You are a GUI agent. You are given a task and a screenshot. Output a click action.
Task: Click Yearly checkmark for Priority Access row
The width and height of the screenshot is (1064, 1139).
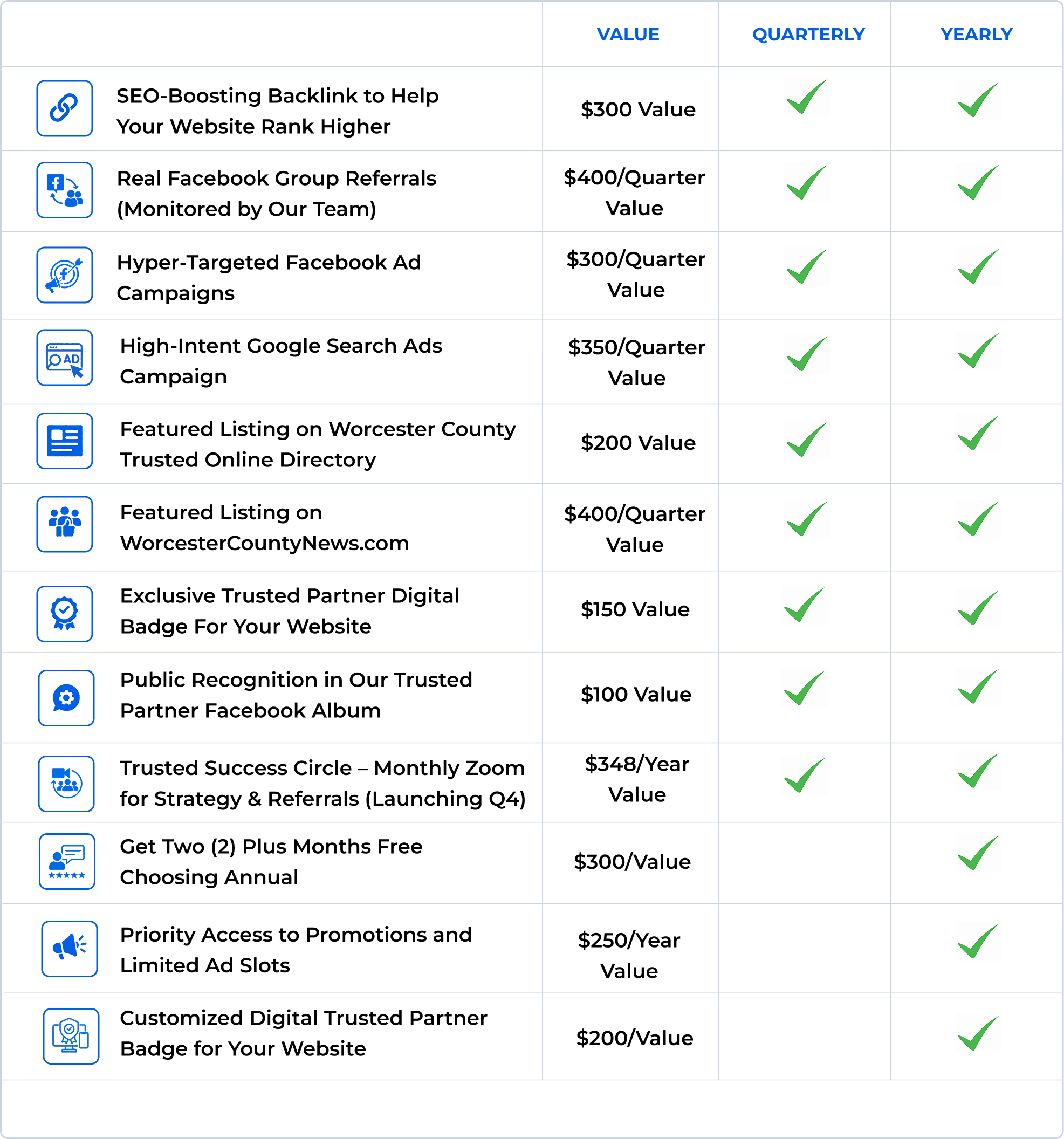[978, 941]
